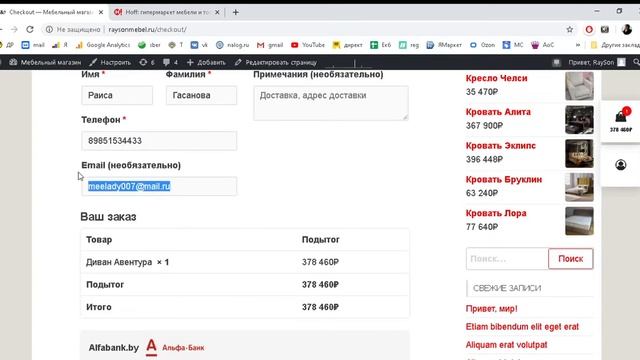Open a new browser tab

[x=236, y=12]
